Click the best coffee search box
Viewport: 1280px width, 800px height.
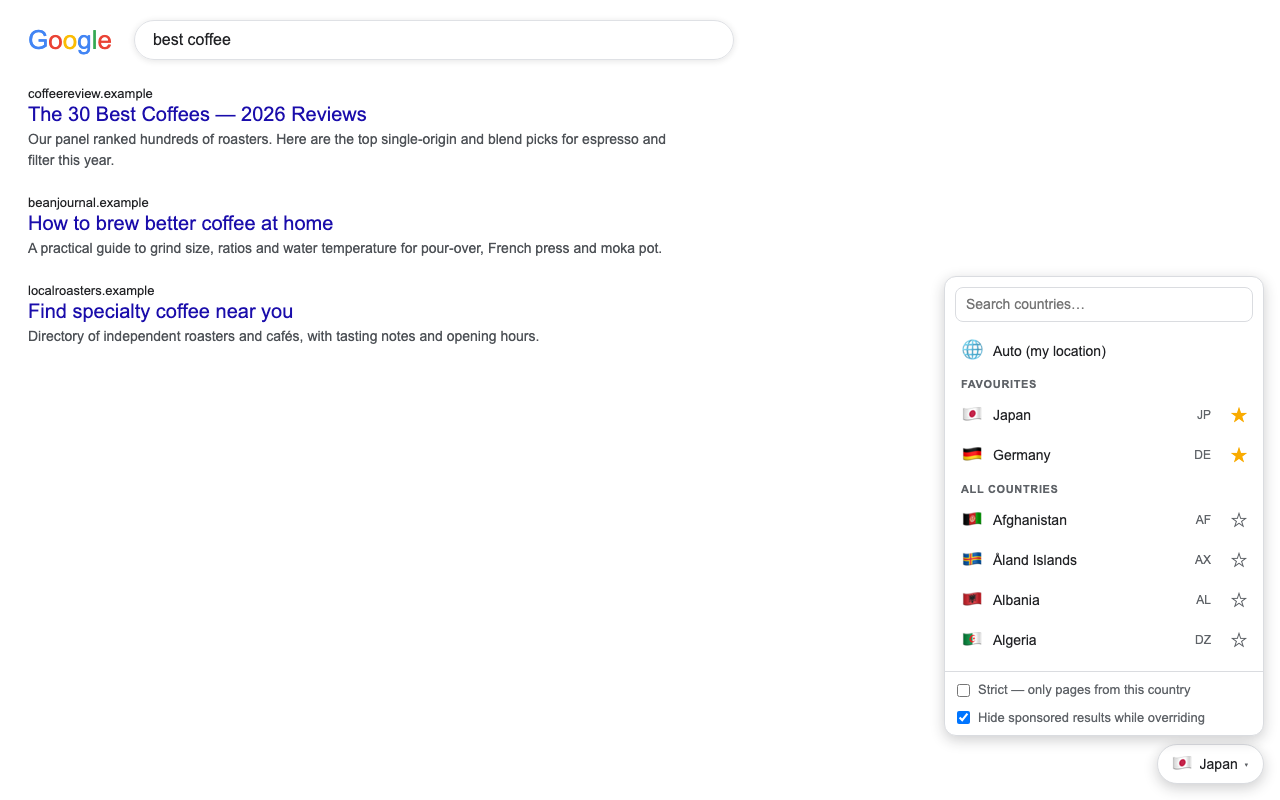[434, 40]
